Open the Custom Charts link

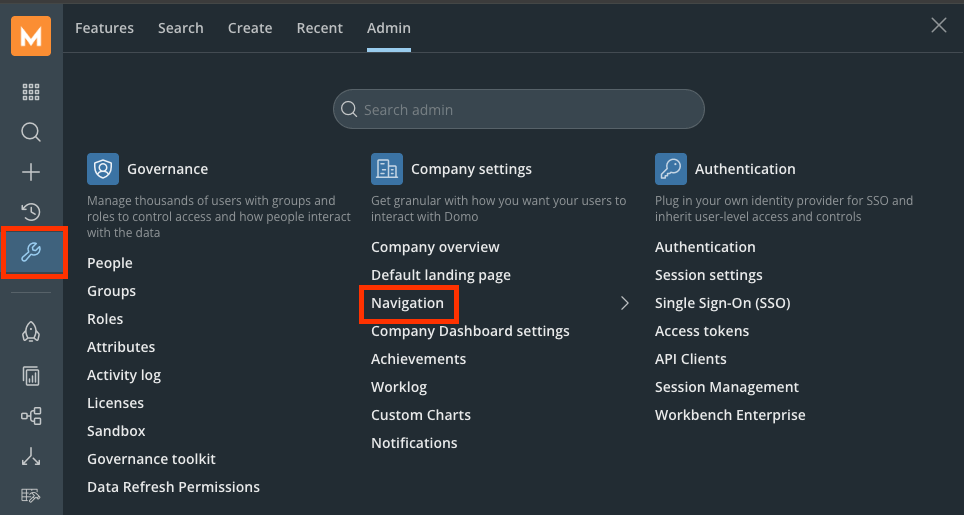421,415
